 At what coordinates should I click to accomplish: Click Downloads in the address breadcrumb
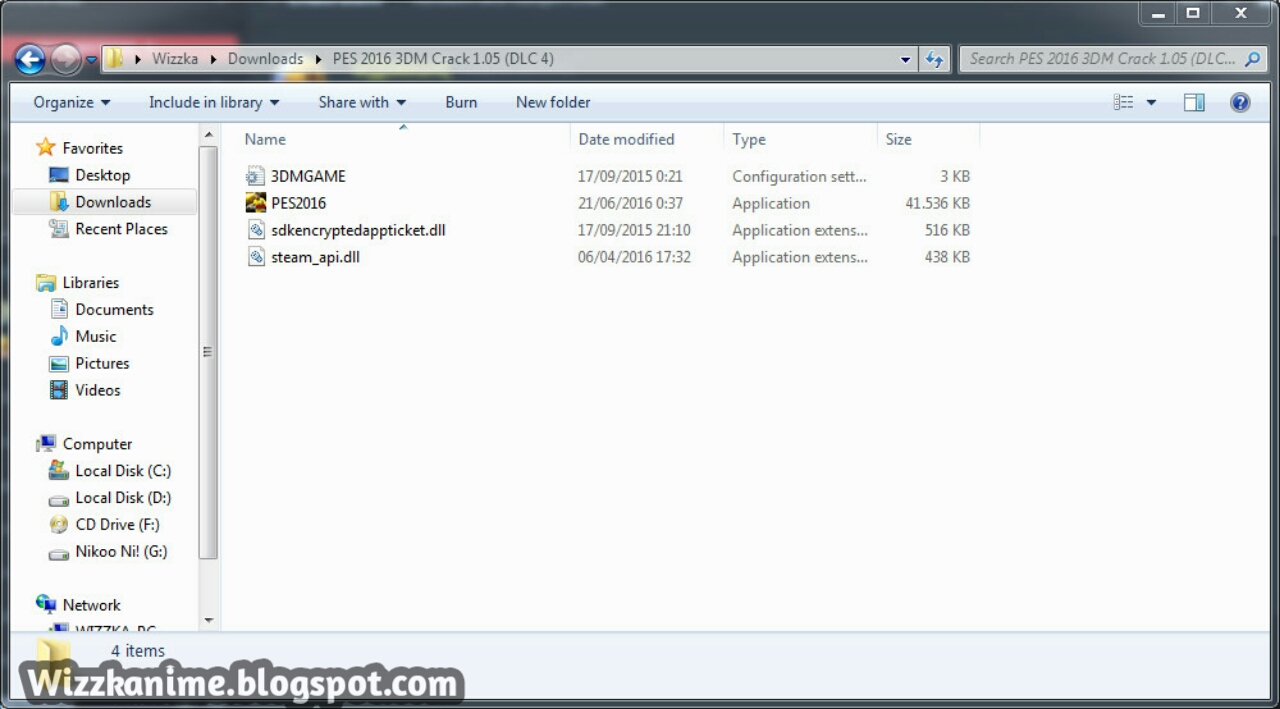coord(265,59)
